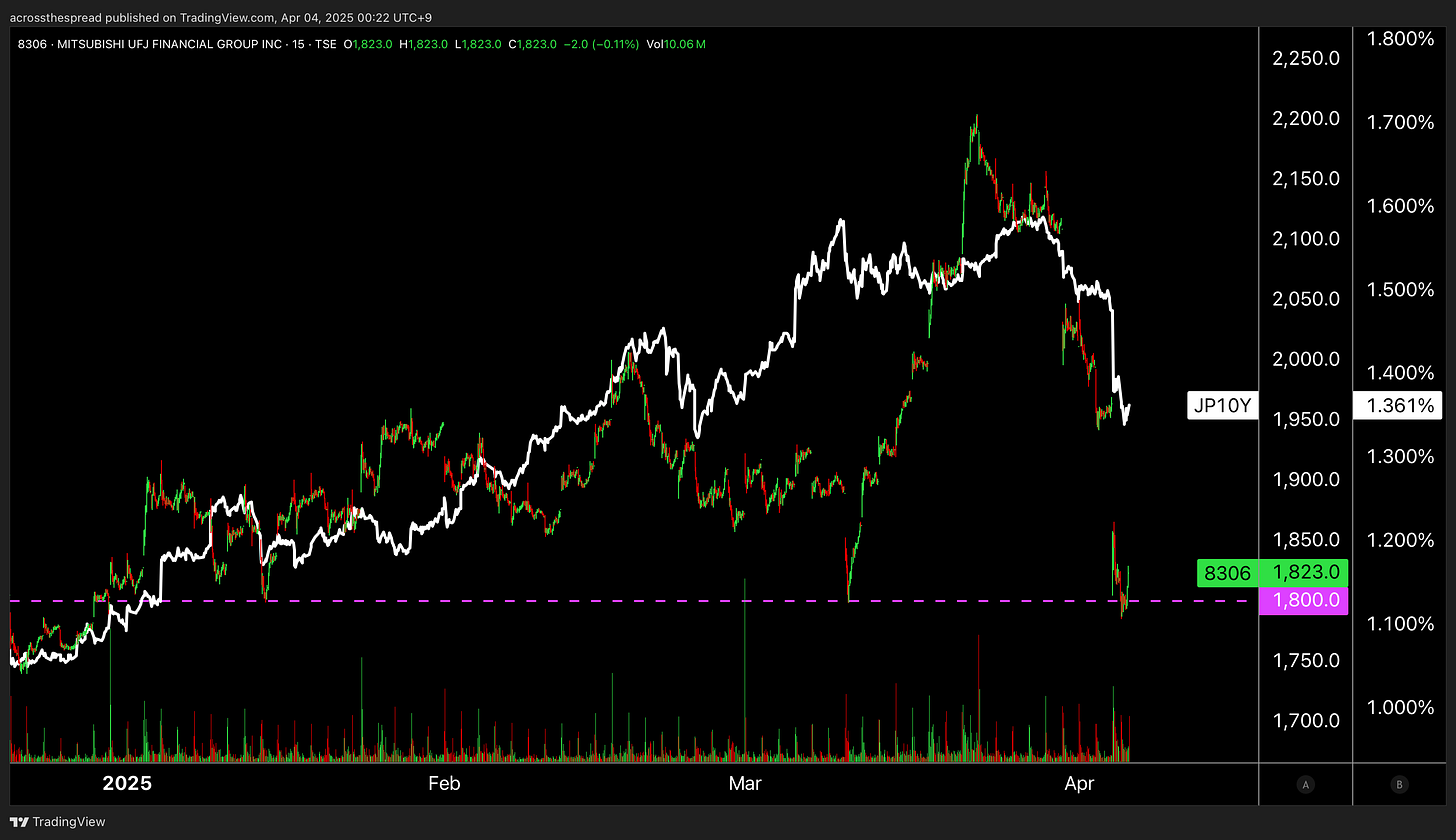
Task: Click the 1.800% yield axis label
Action: (1400, 38)
